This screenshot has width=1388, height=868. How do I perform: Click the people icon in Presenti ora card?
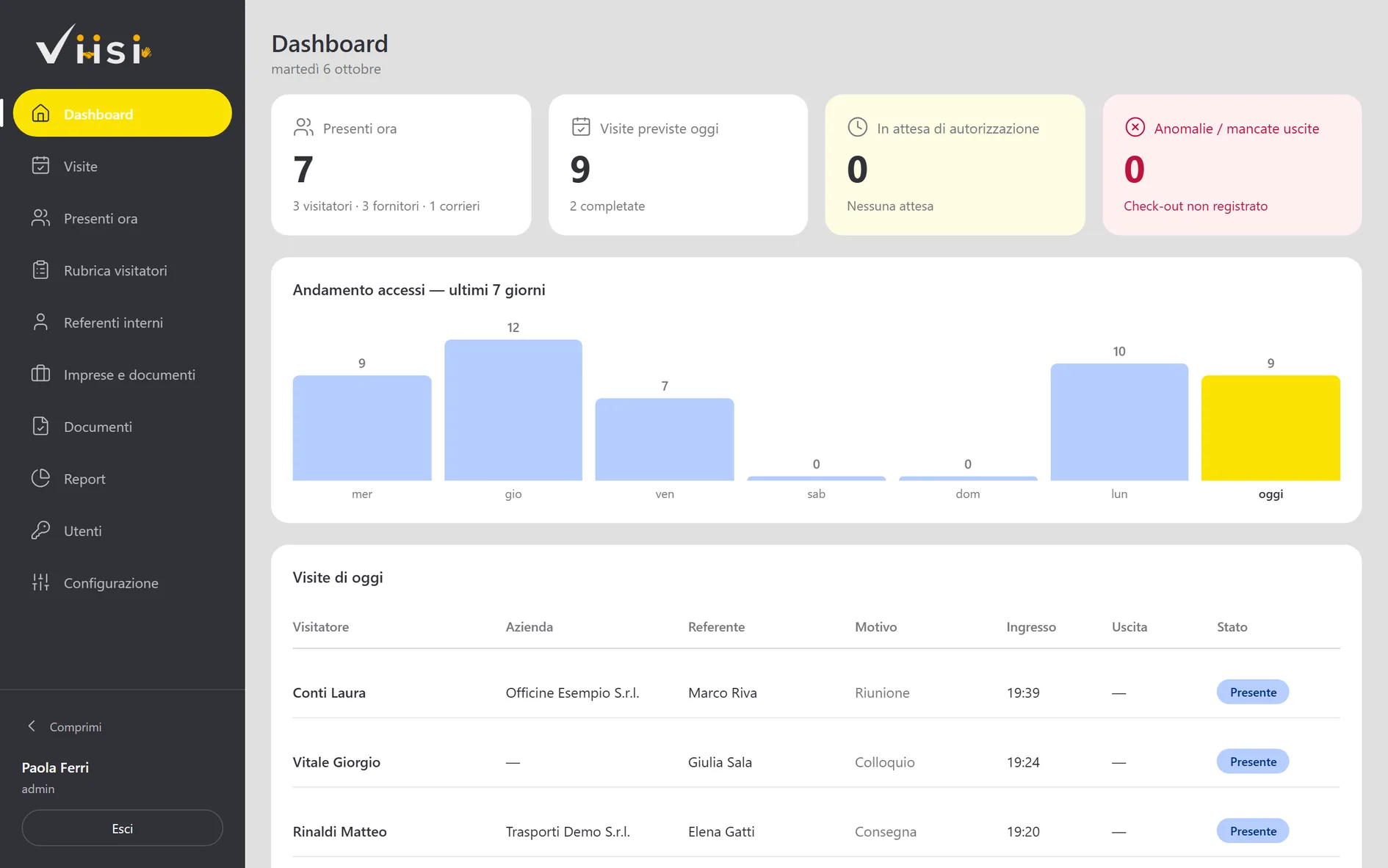coord(303,128)
